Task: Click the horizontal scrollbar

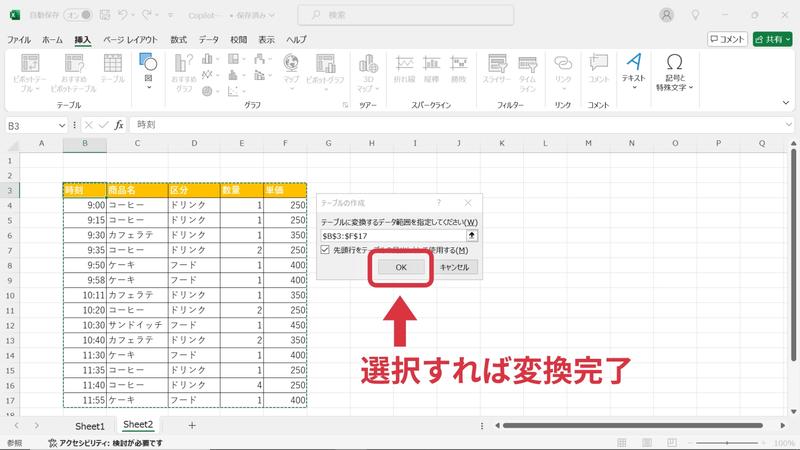Action: pos(633,425)
